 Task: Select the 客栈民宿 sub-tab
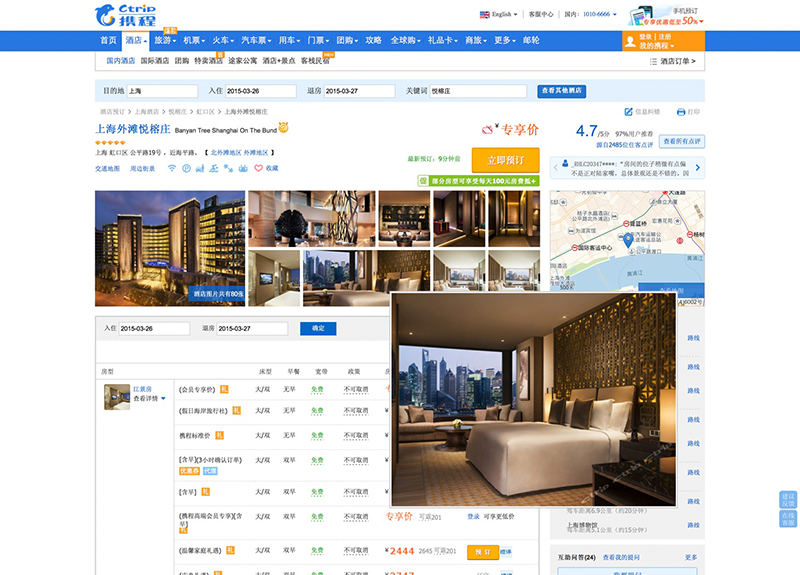pyautogui.click(x=315, y=61)
